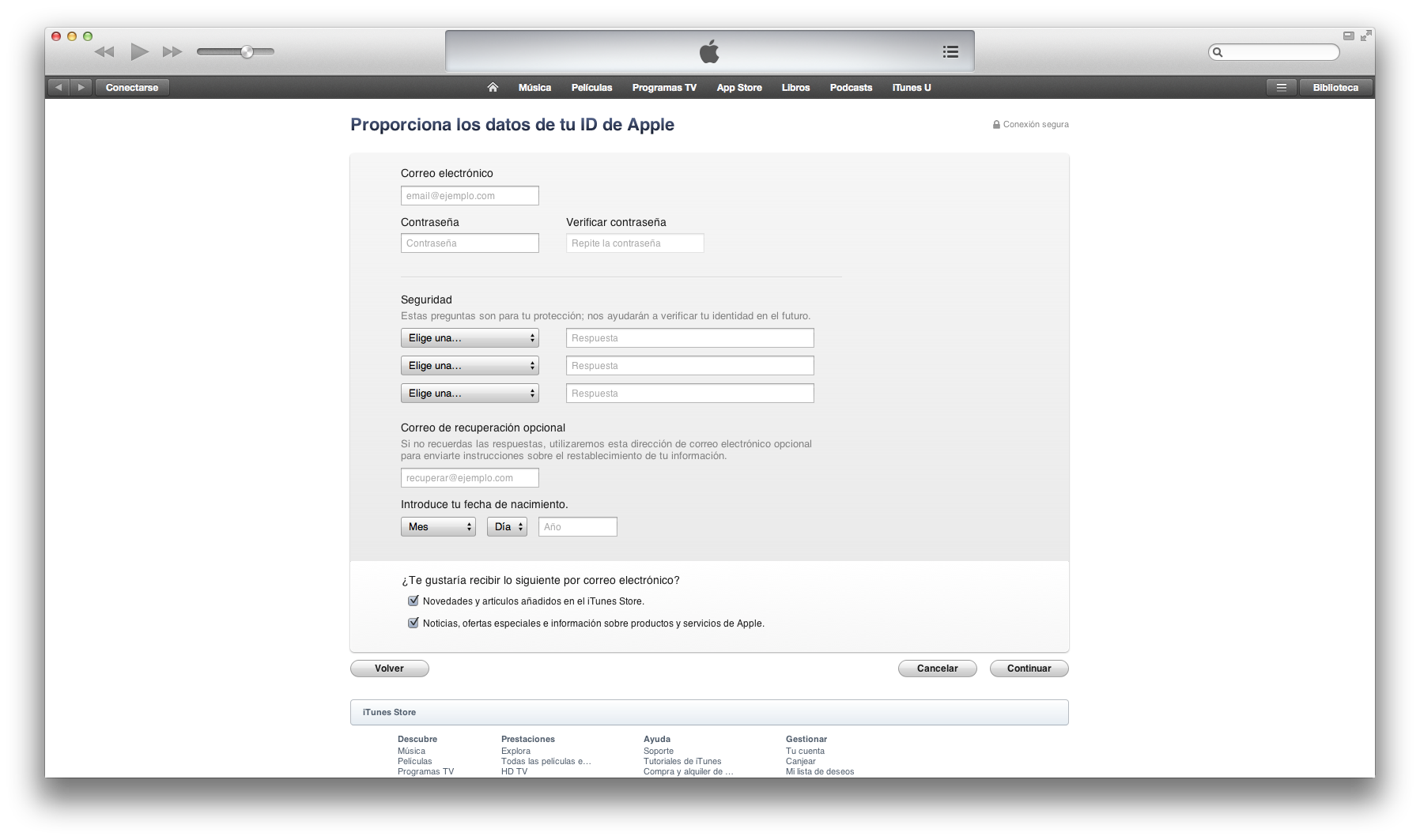Open the Explora footer link
This screenshot has height=840, width=1420.
pyautogui.click(x=516, y=751)
